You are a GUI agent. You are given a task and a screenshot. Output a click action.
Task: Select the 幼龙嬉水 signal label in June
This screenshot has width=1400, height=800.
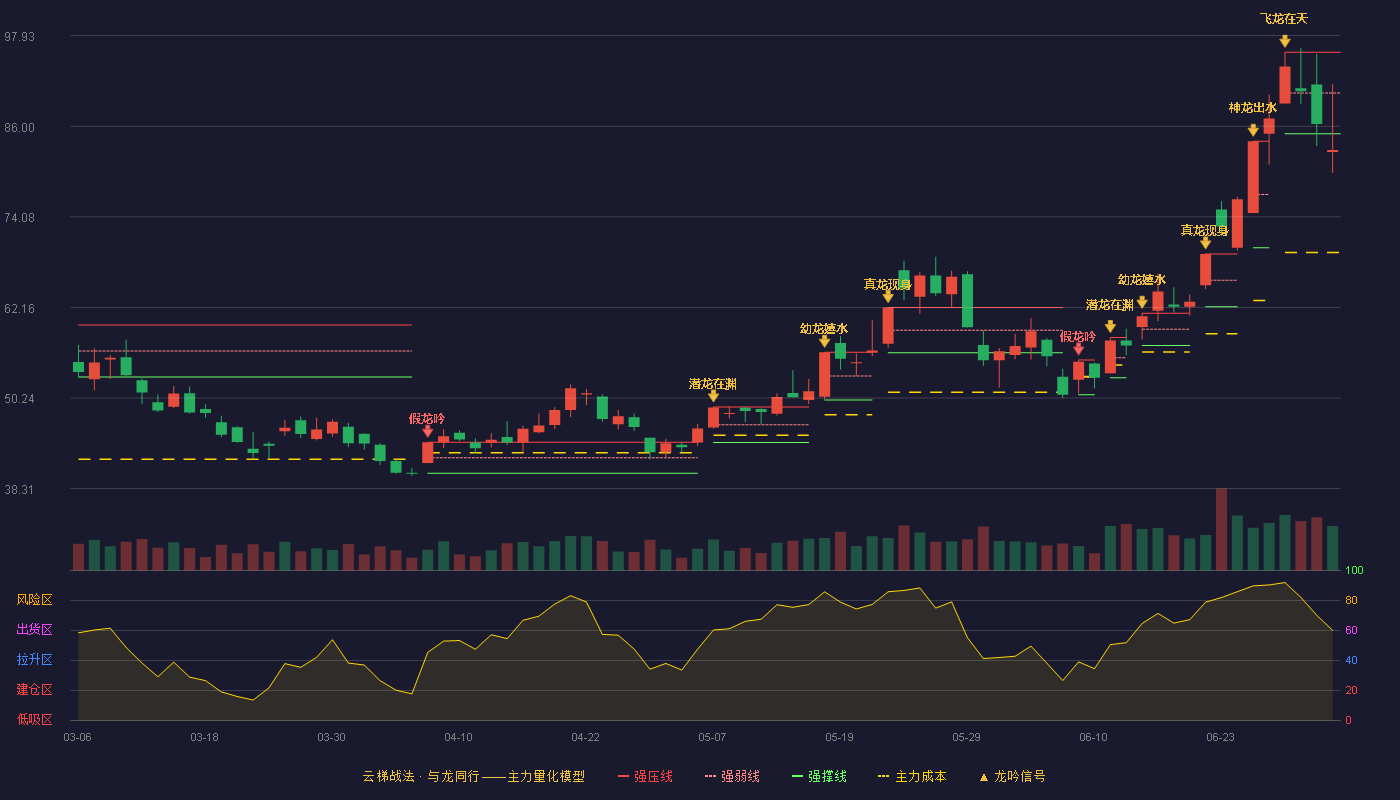click(1142, 279)
